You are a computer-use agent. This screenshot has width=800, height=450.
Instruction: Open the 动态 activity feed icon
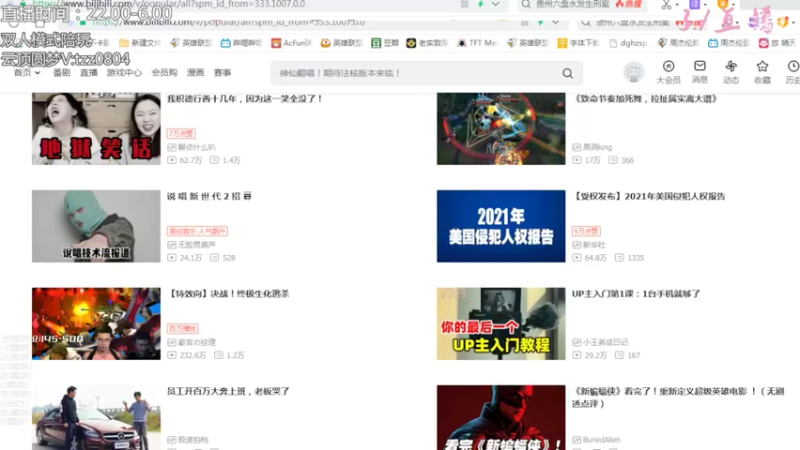click(x=731, y=72)
